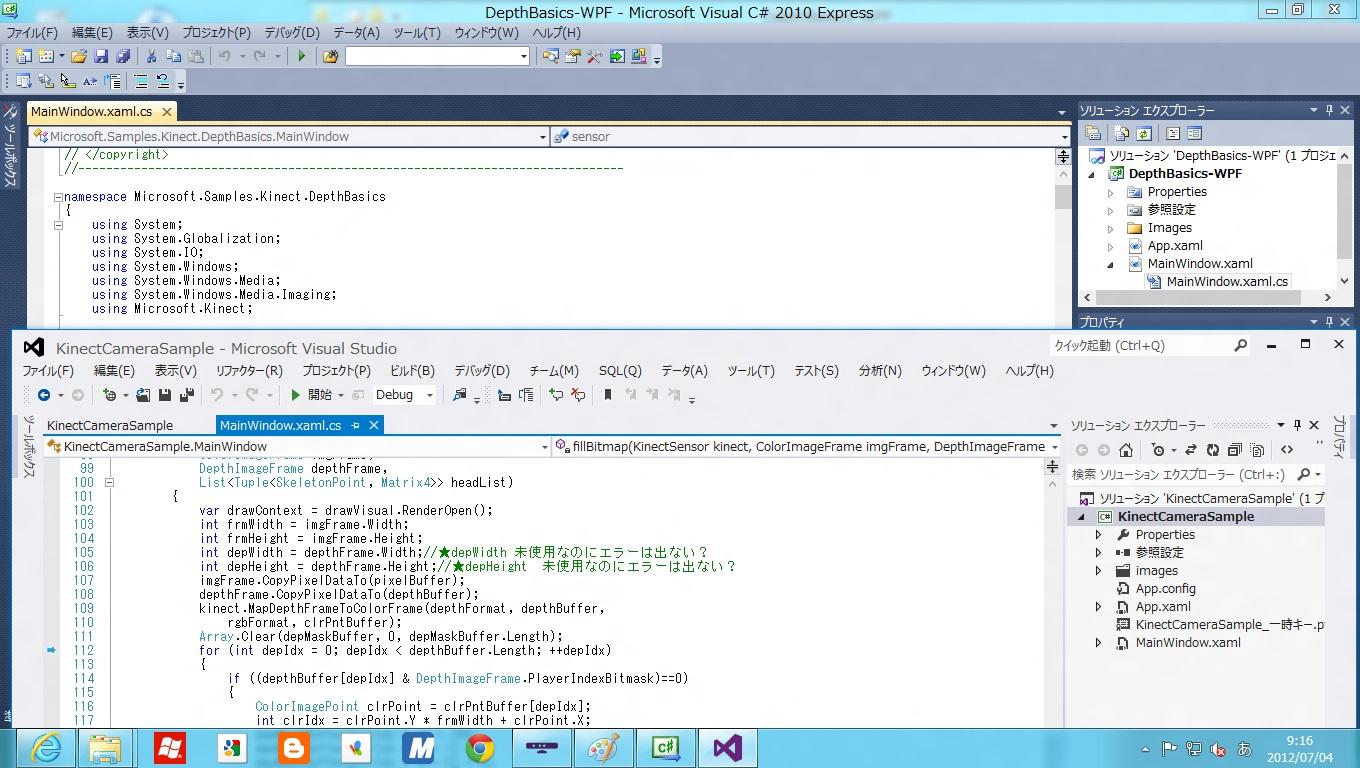Open Google Chrome from the taskbar
Viewport: 1360px width, 768px height.
479,748
